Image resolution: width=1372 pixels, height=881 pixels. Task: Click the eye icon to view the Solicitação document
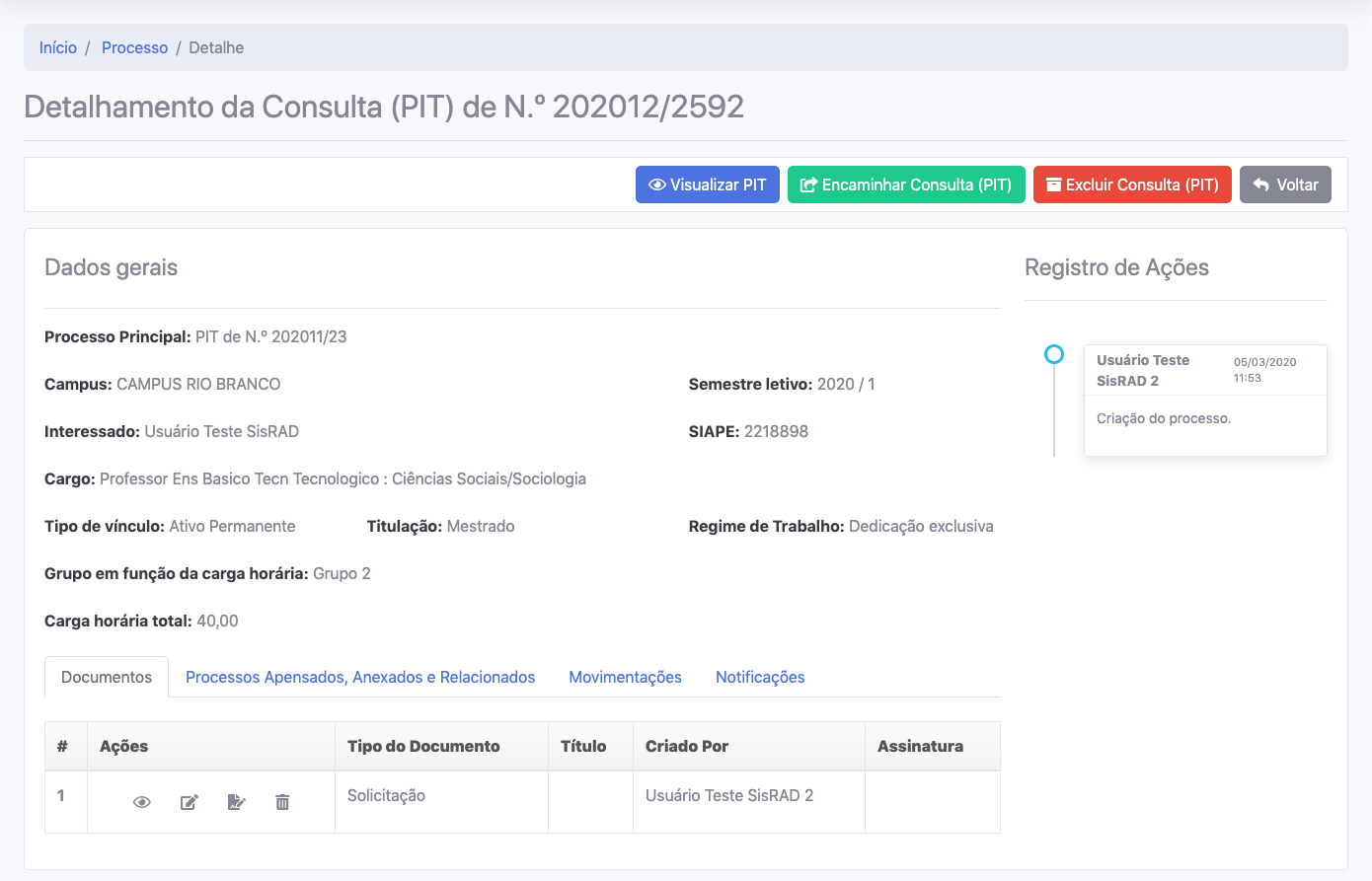click(x=142, y=802)
